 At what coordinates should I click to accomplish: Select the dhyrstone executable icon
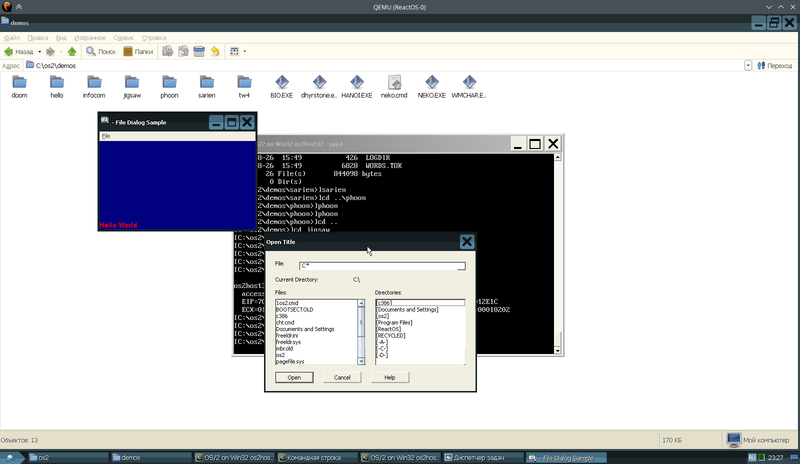pyautogui.click(x=319, y=86)
